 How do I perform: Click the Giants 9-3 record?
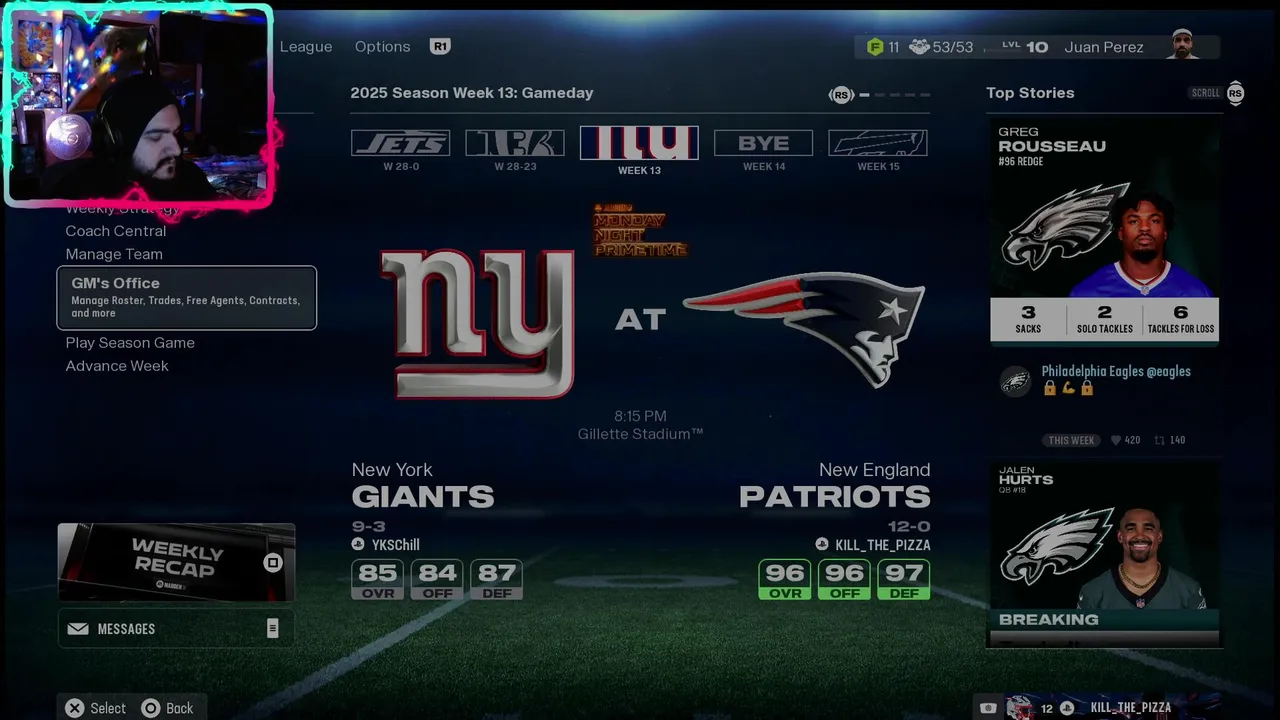pos(368,526)
